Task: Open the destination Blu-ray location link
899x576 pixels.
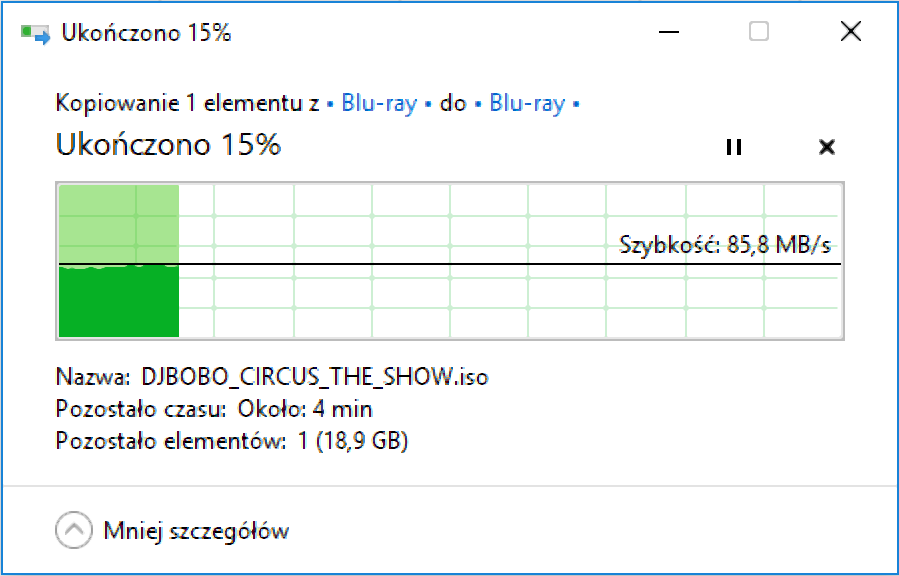Action: pos(527,102)
